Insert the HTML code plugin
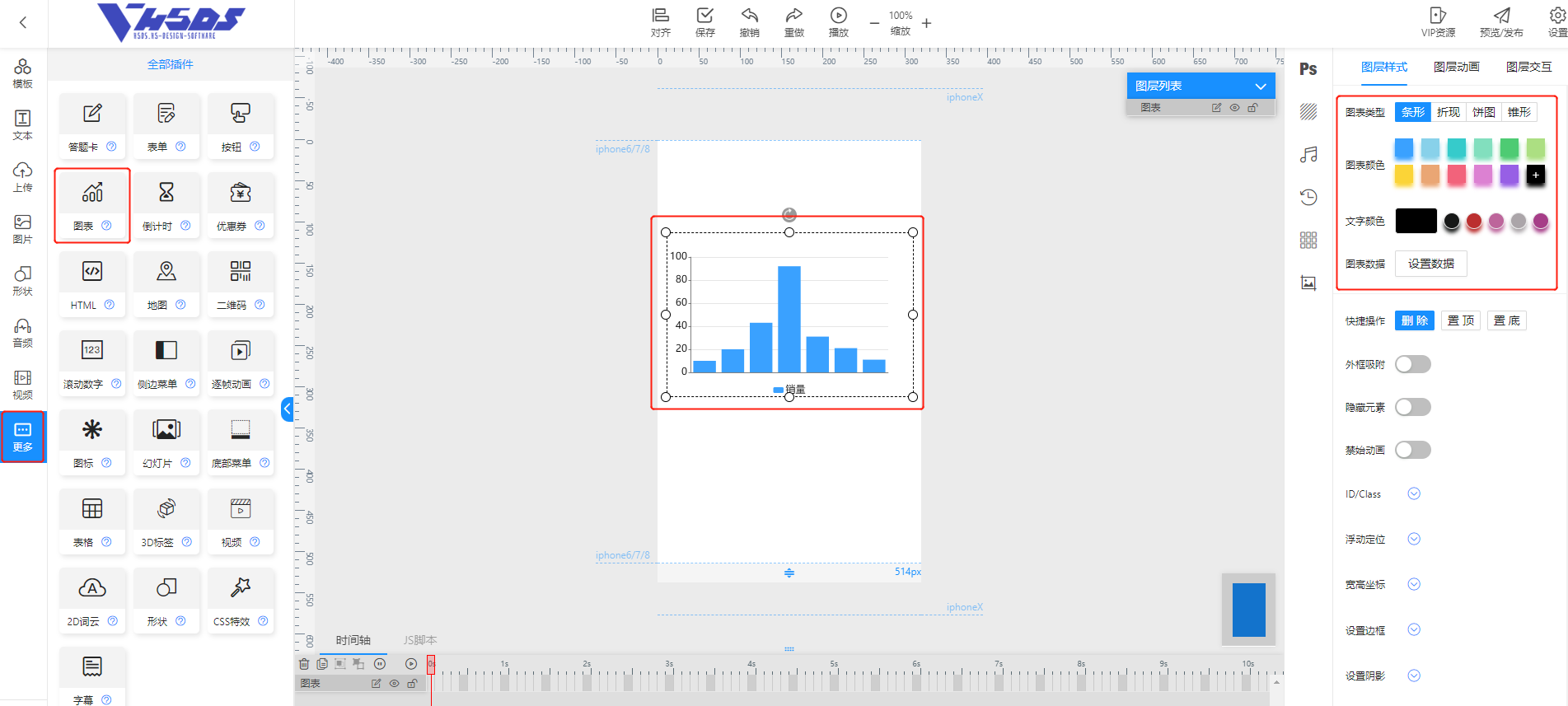This screenshot has height=706, width=1568. pyautogui.click(x=92, y=284)
